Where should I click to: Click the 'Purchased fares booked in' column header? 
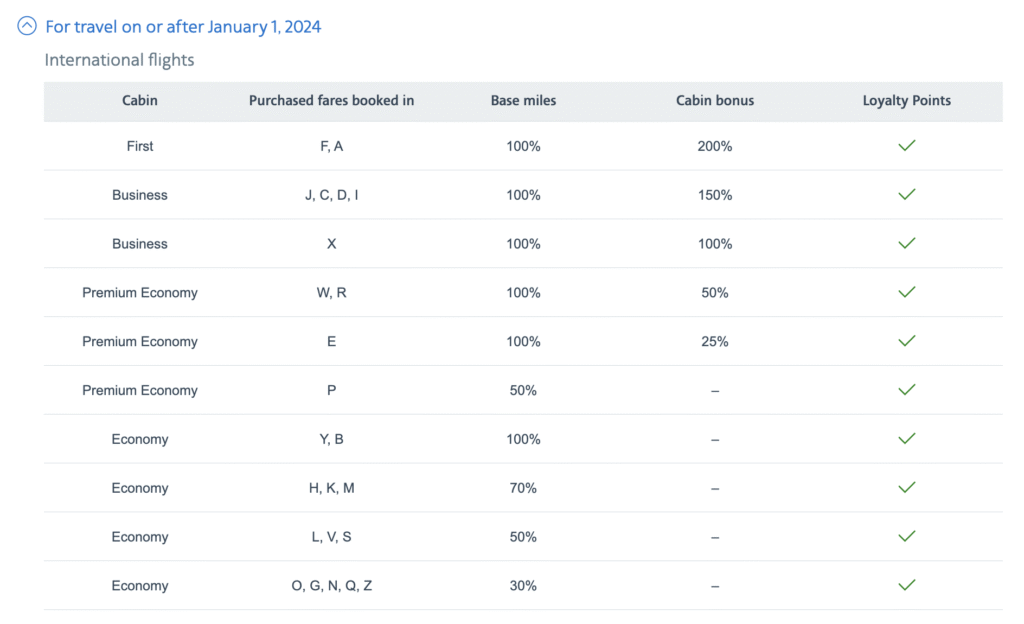[x=331, y=101]
